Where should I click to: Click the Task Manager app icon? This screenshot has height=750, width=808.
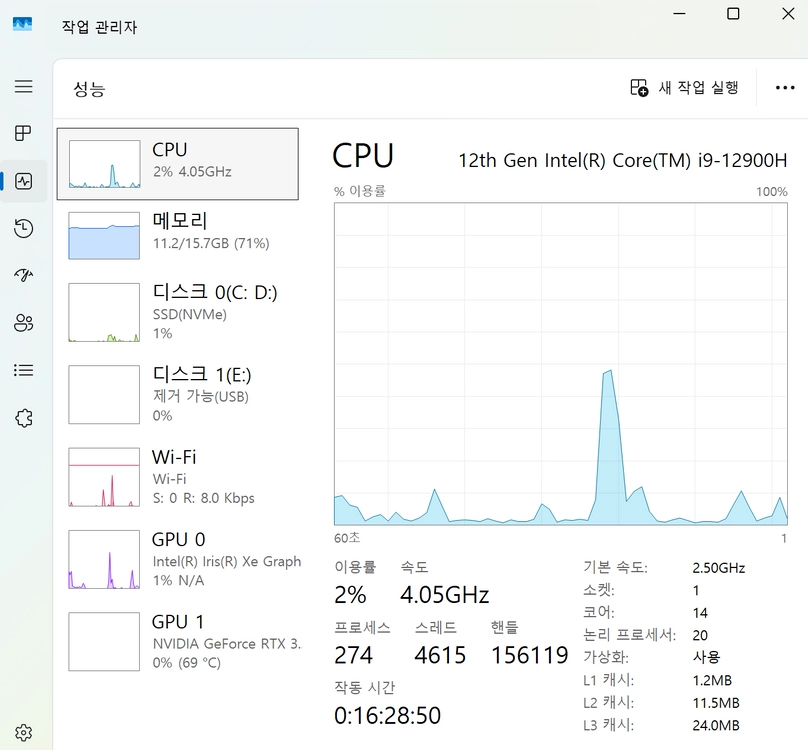pyautogui.click(x=22, y=24)
